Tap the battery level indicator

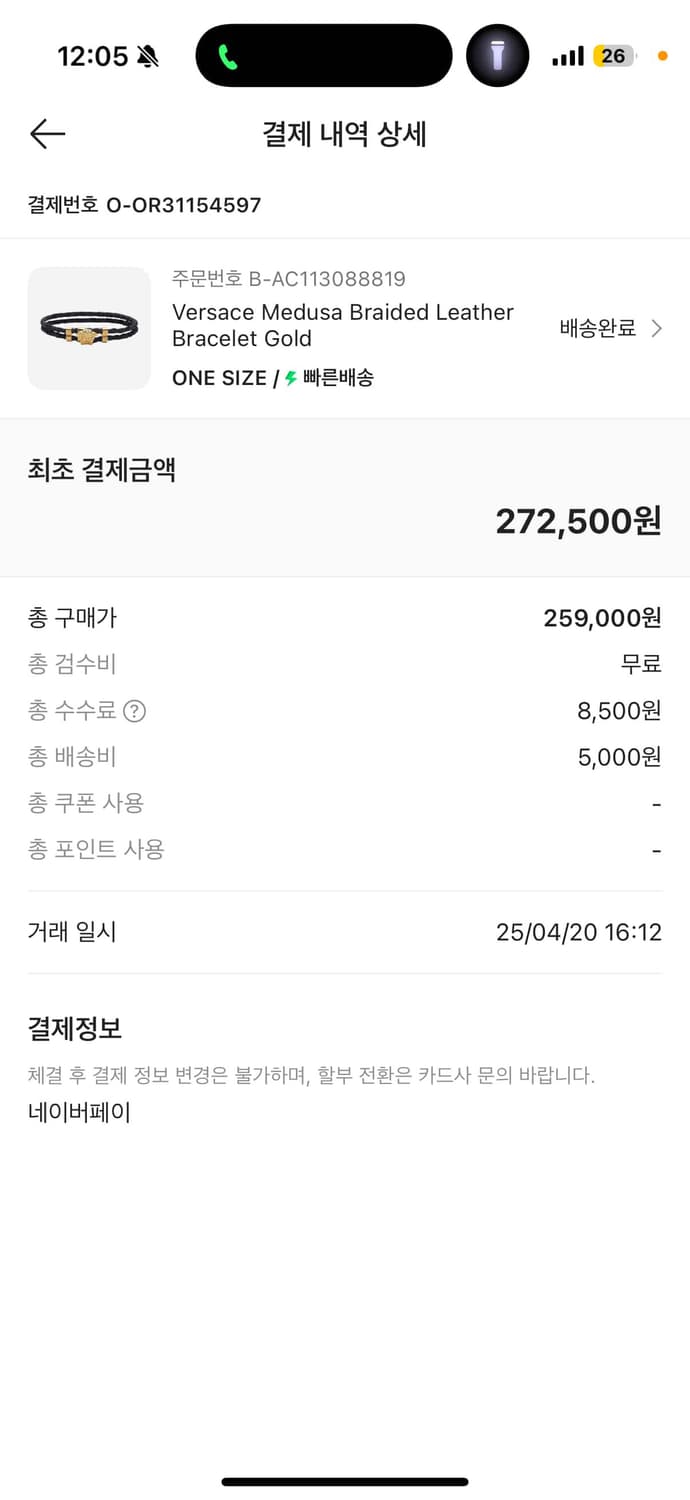pos(613,56)
